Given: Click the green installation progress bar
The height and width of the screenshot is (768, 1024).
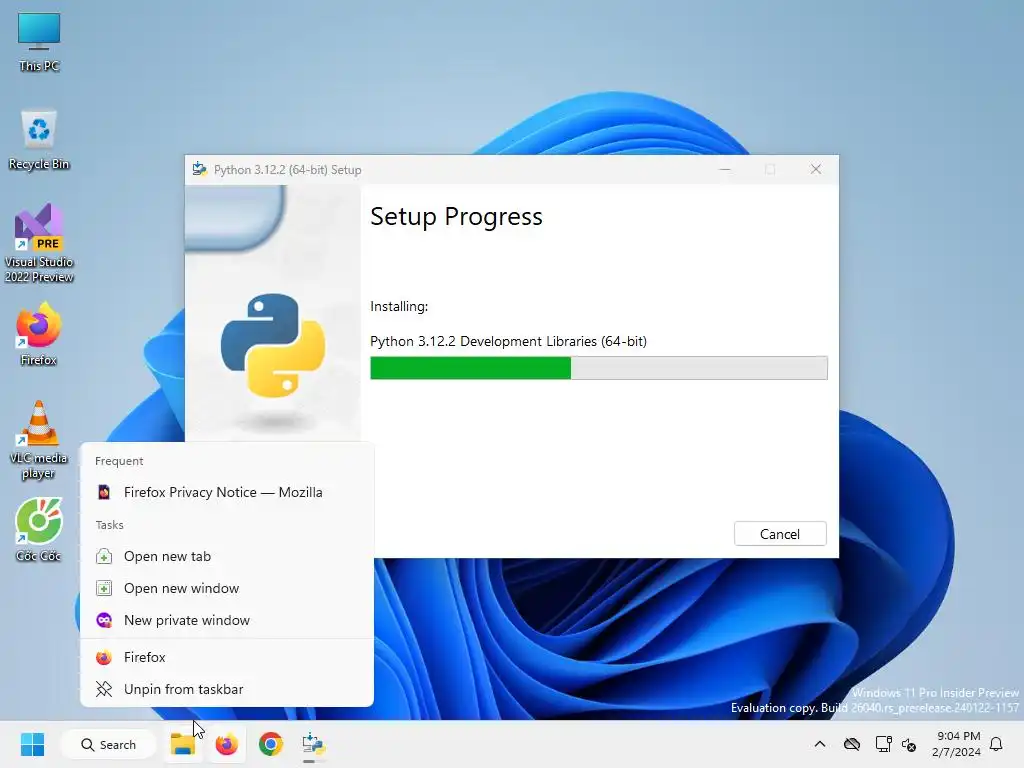Looking at the screenshot, I should tap(598, 368).
